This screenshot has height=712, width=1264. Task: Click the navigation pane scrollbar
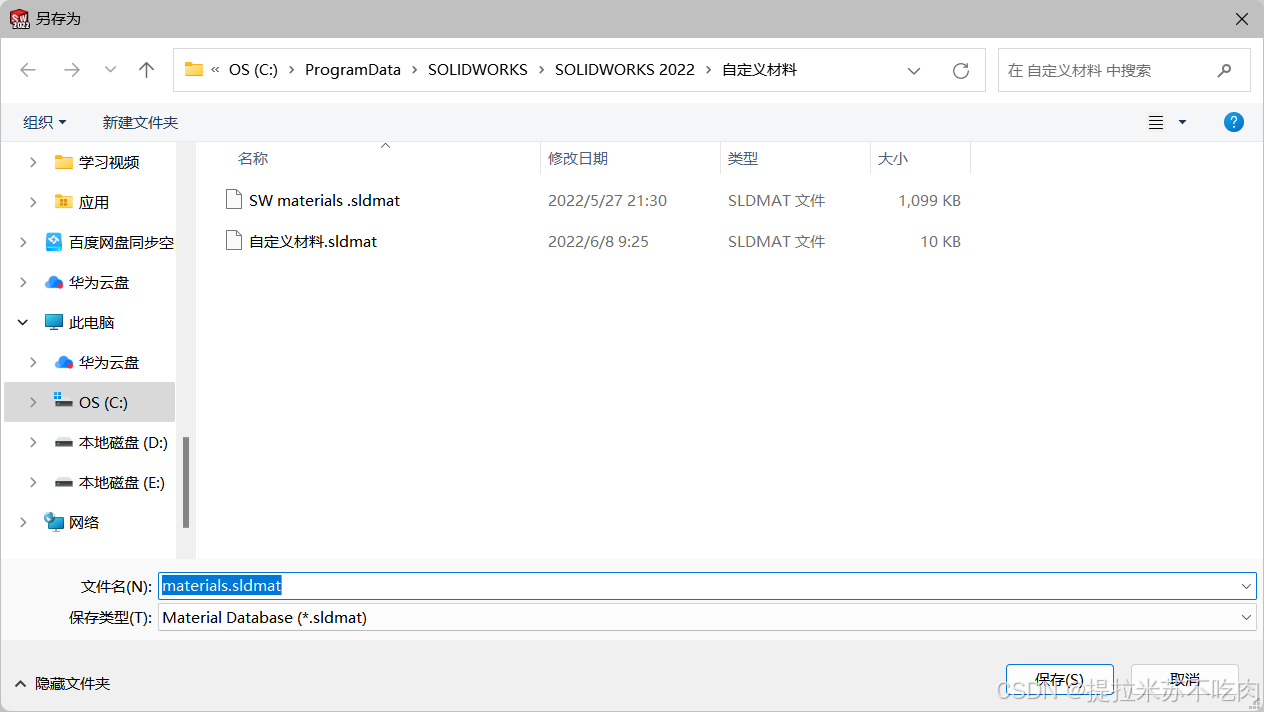tap(186, 482)
